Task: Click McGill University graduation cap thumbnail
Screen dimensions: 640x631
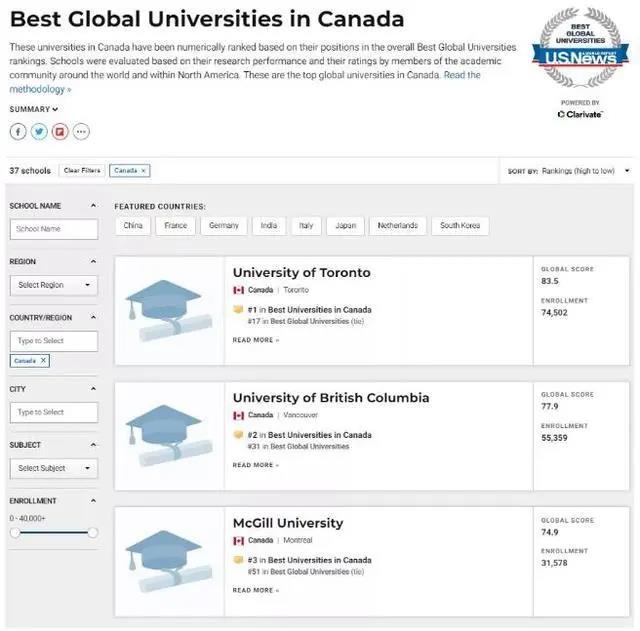Action: coord(169,561)
